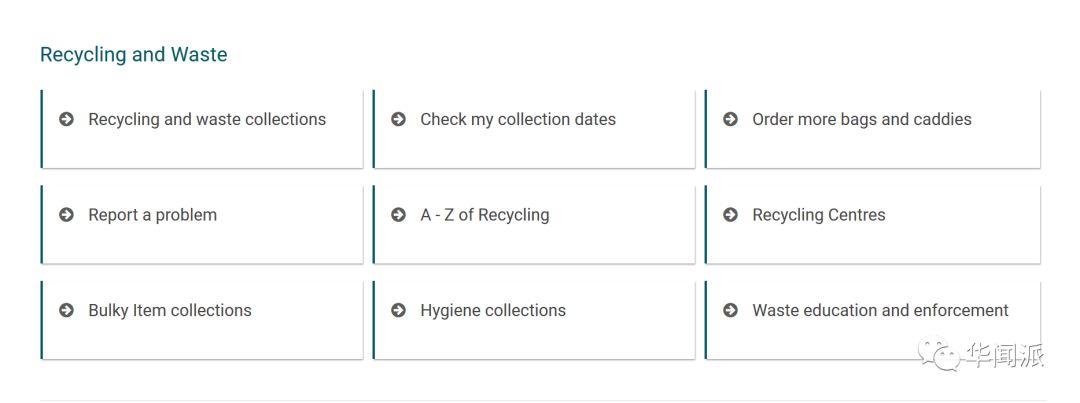Click arrow icon beside Hygiene collections
This screenshot has width=1080, height=403.
coord(398,311)
